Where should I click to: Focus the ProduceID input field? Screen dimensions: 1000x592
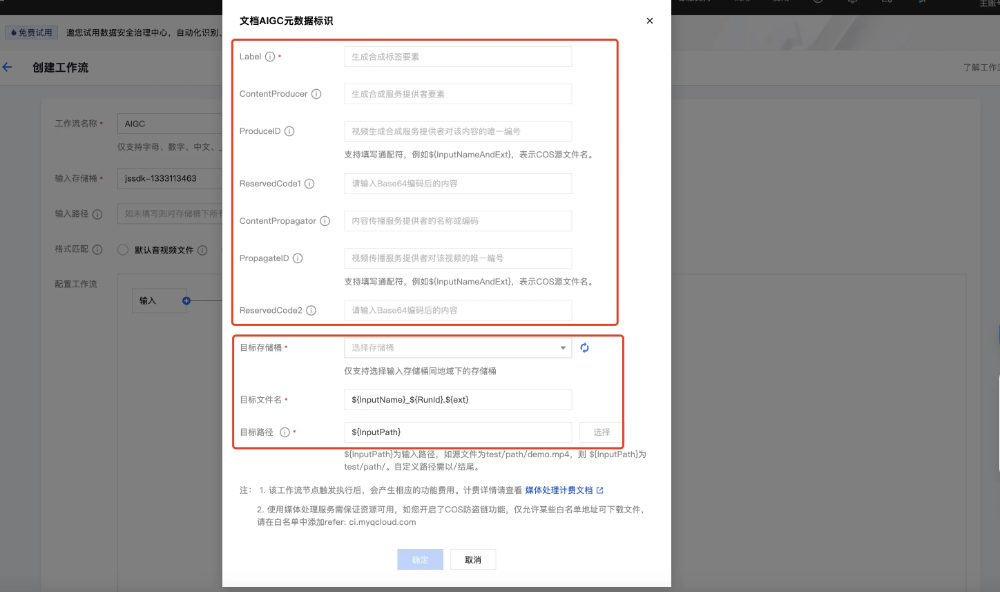(458, 131)
